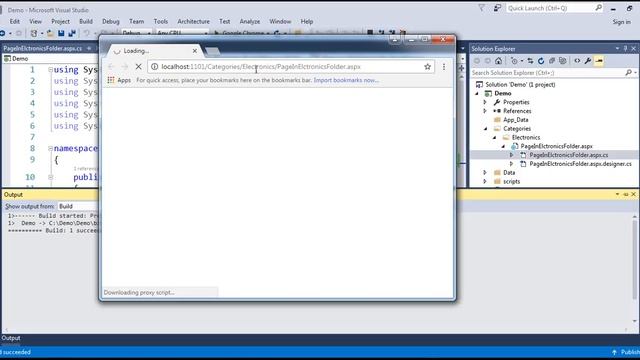The image size is (640, 360).
Task: Open the Debug menu
Action: pos(111,21)
